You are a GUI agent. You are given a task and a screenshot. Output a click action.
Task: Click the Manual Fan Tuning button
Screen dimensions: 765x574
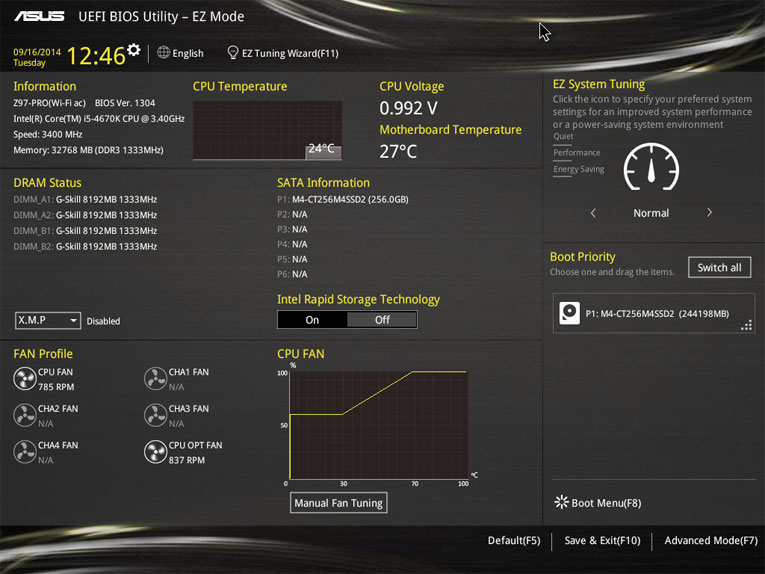point(339,503)
